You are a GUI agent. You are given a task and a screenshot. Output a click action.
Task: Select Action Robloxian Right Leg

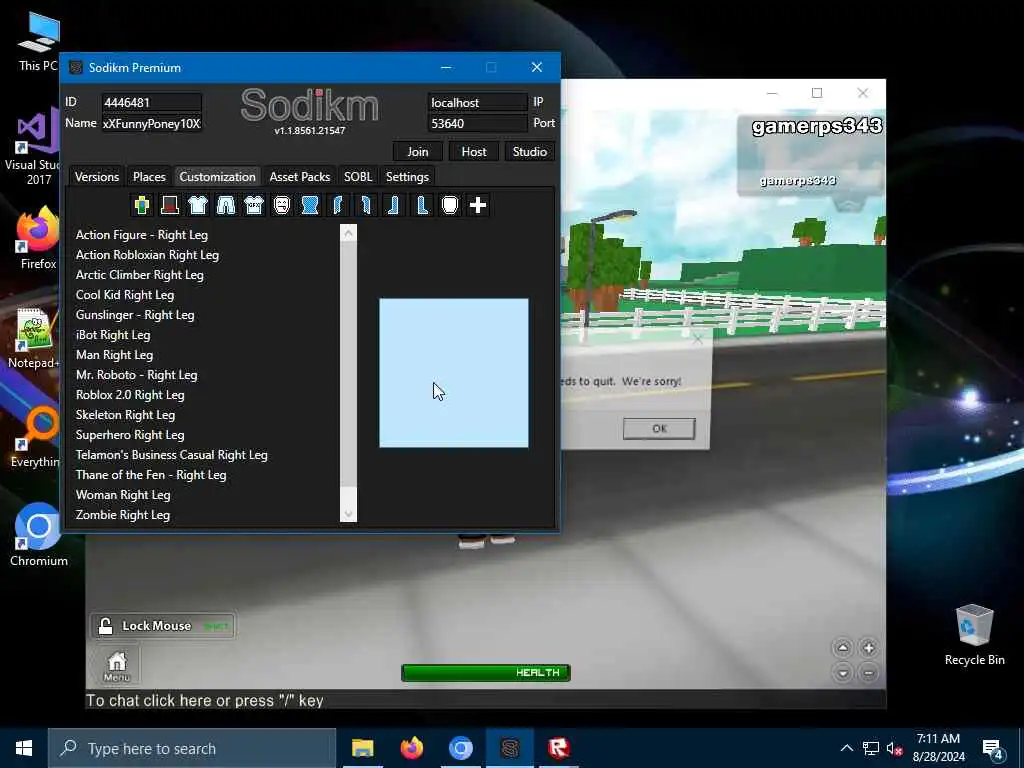(147, 255)
